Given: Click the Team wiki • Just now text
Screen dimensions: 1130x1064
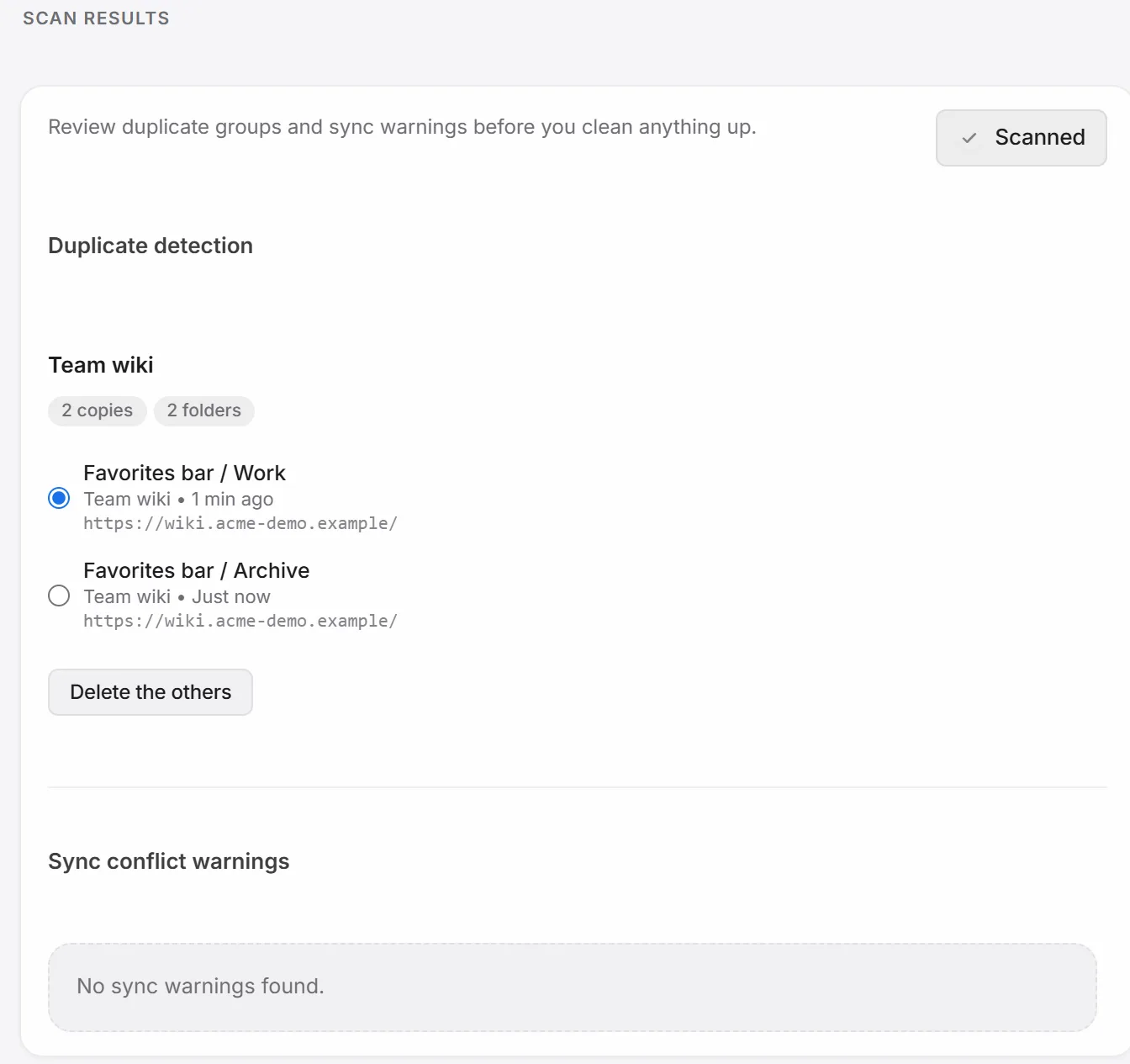Looking at the screenshot, I should [x=177, y=596].
